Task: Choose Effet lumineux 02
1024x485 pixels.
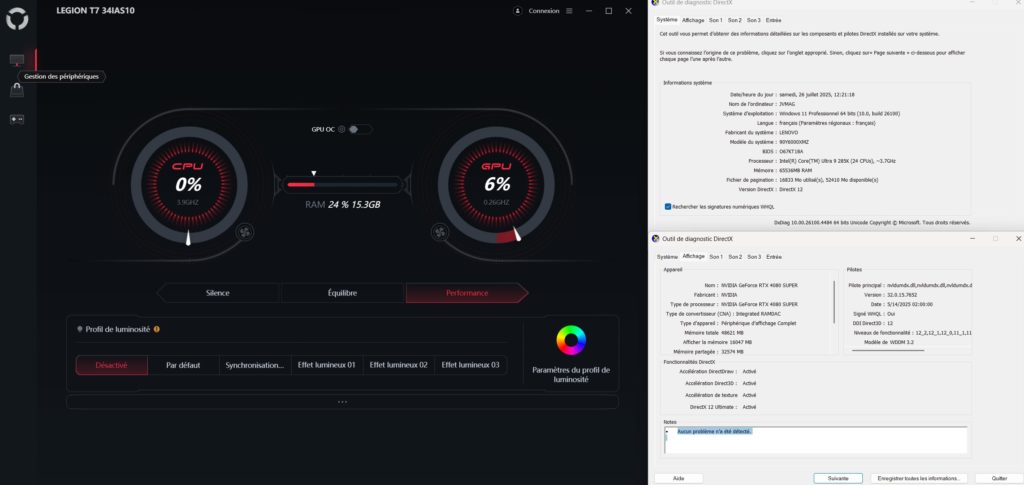Action: click(398, 365)
